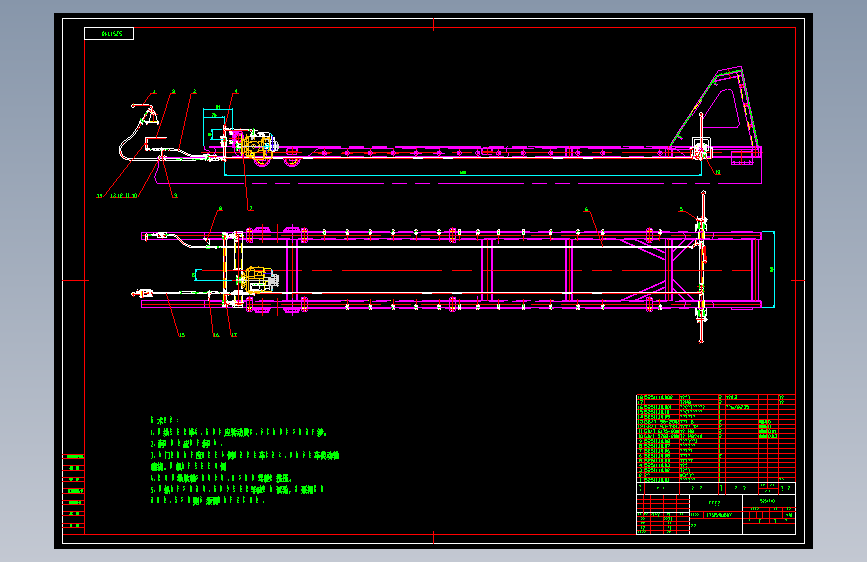Click the drawing title cell in the title block
This screenshot has width=867, height=562.
point(715,503)
